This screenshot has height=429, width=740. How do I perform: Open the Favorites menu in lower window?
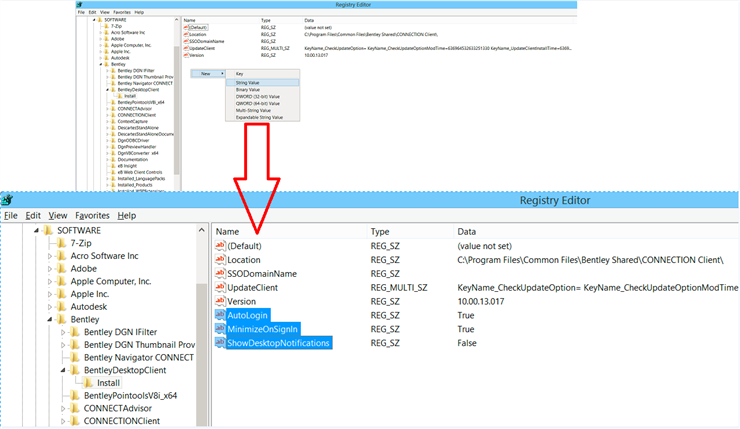coord(92,215)
